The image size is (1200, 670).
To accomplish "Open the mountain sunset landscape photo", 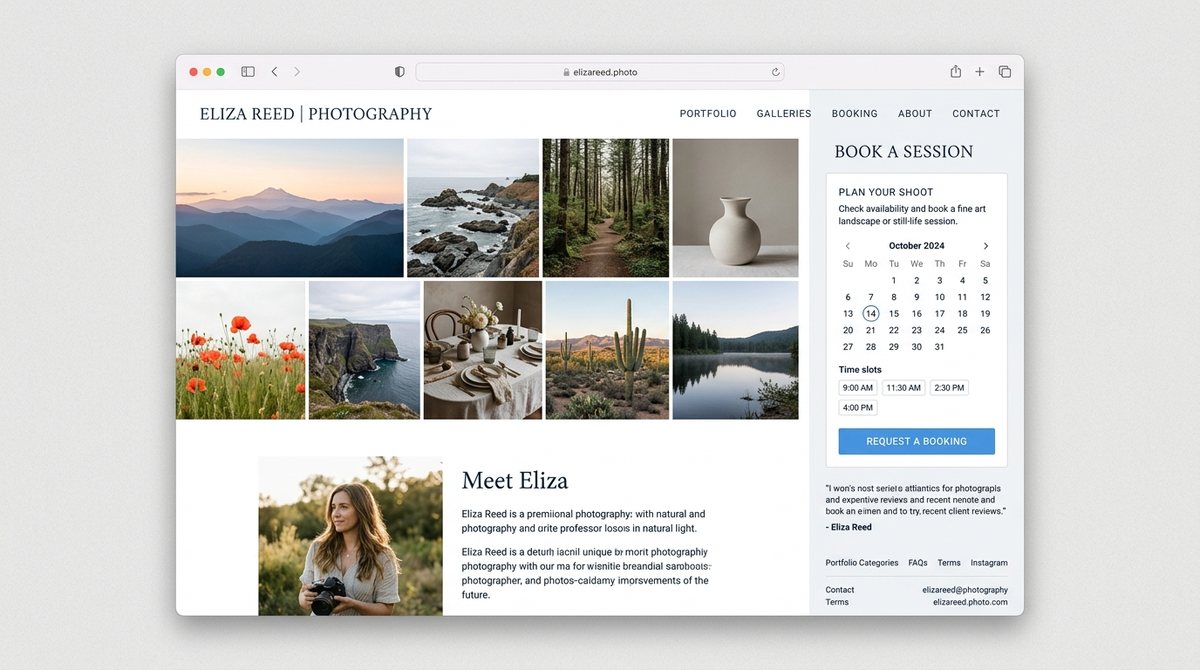I will (290, 208).
